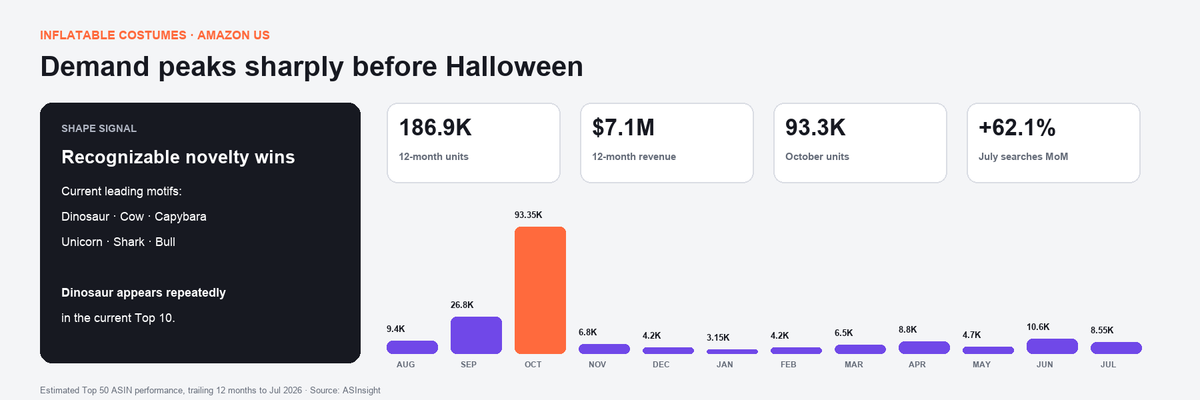
Task: Select the JUL bar
Action: 1116,348
